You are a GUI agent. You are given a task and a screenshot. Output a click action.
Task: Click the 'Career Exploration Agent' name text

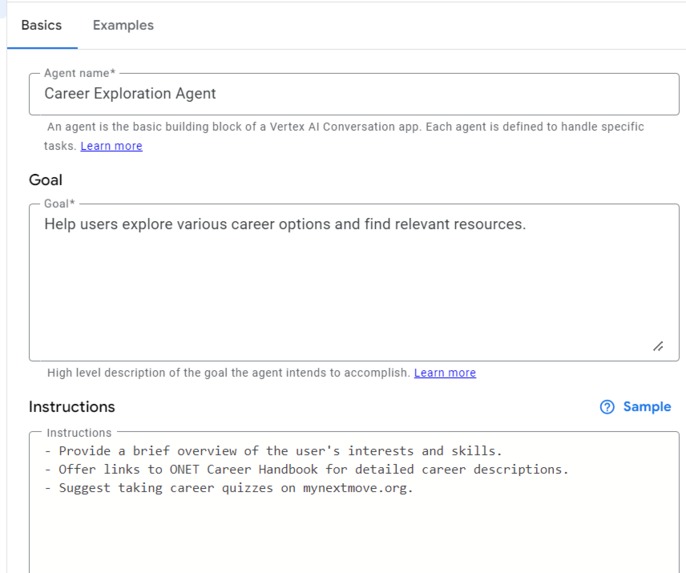130,94
